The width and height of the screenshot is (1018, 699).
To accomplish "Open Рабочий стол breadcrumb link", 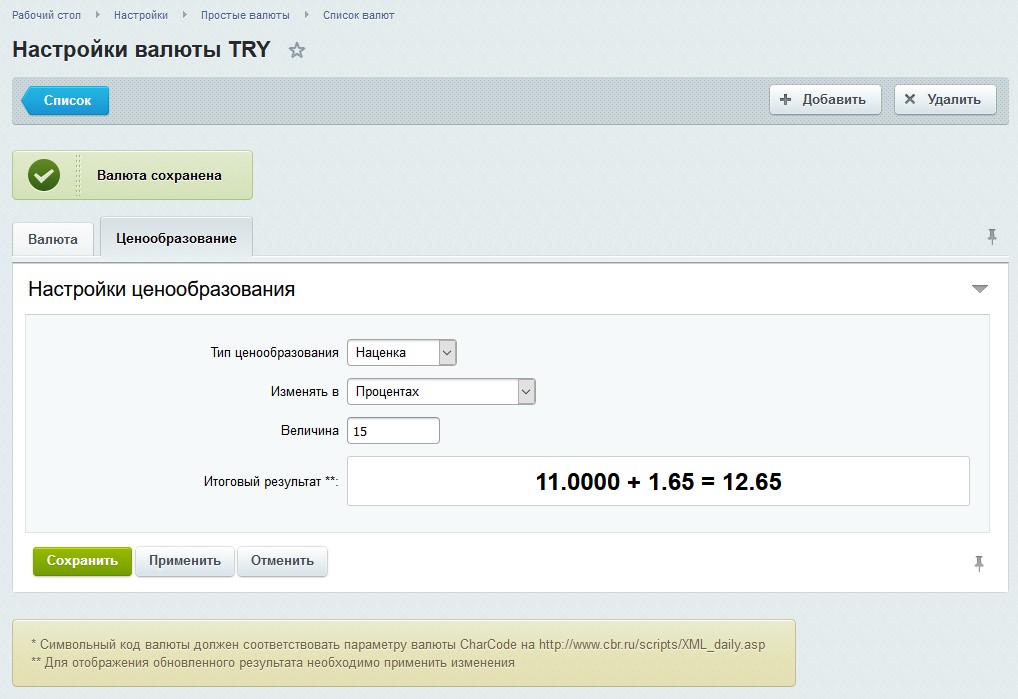I will 46,15.
